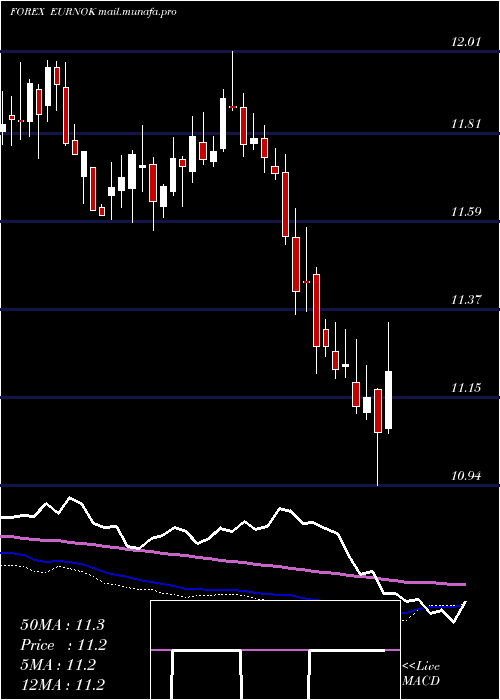Click the Live MACD label
The height and width of the screenshot is (700, 500).
[421, 674]
